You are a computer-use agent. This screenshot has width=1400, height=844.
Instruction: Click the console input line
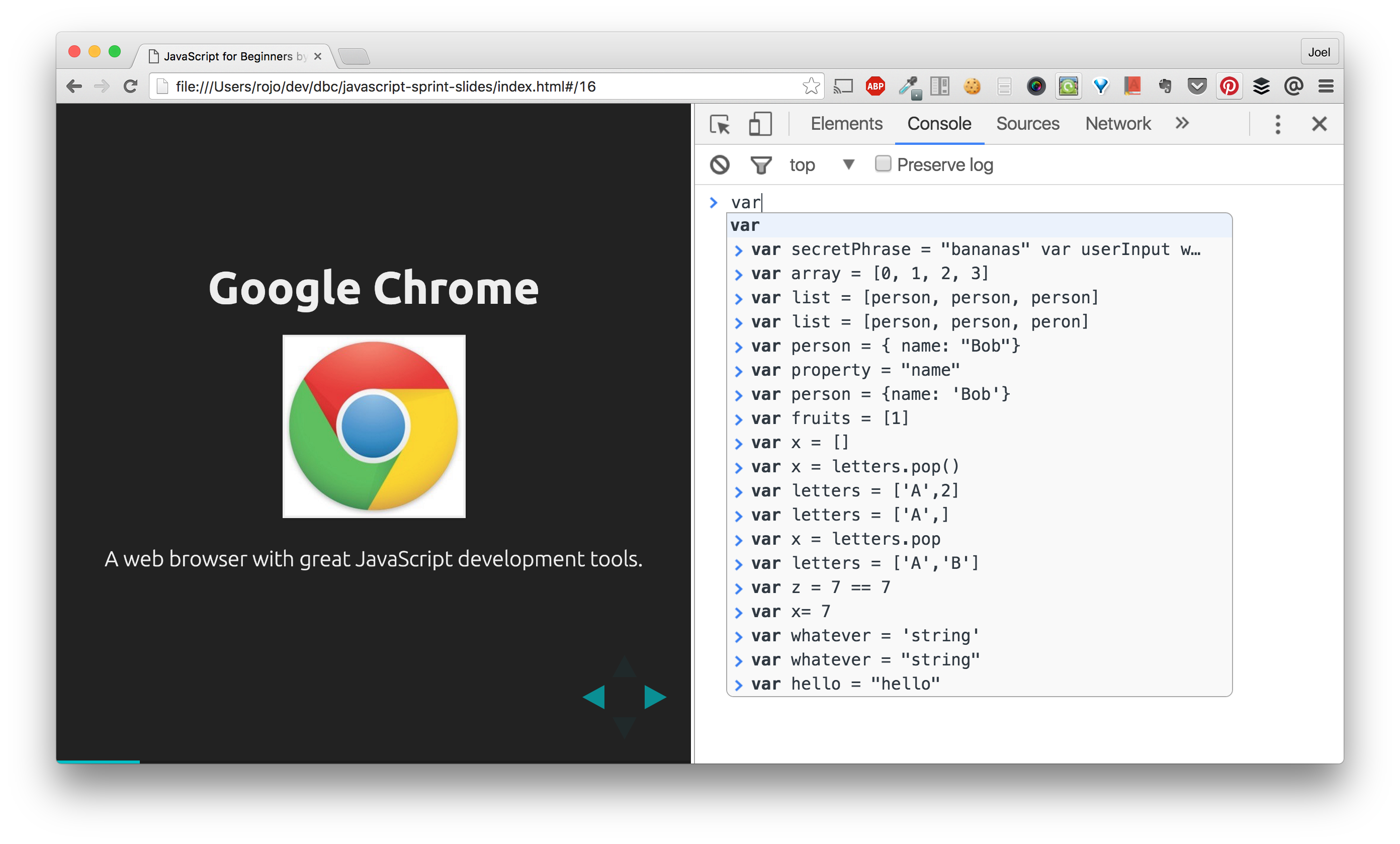point(1023,202)
